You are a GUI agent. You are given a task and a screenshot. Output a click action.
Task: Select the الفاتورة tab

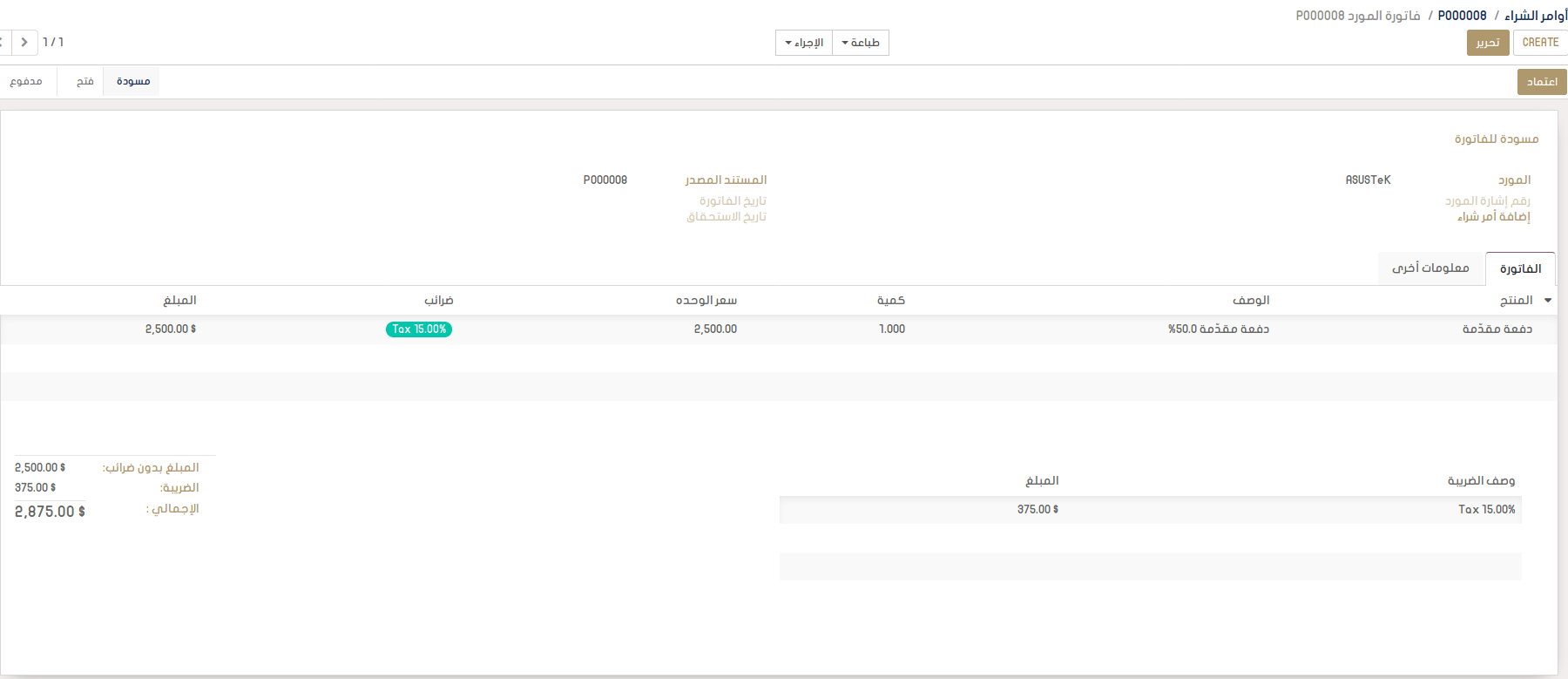1520,268
